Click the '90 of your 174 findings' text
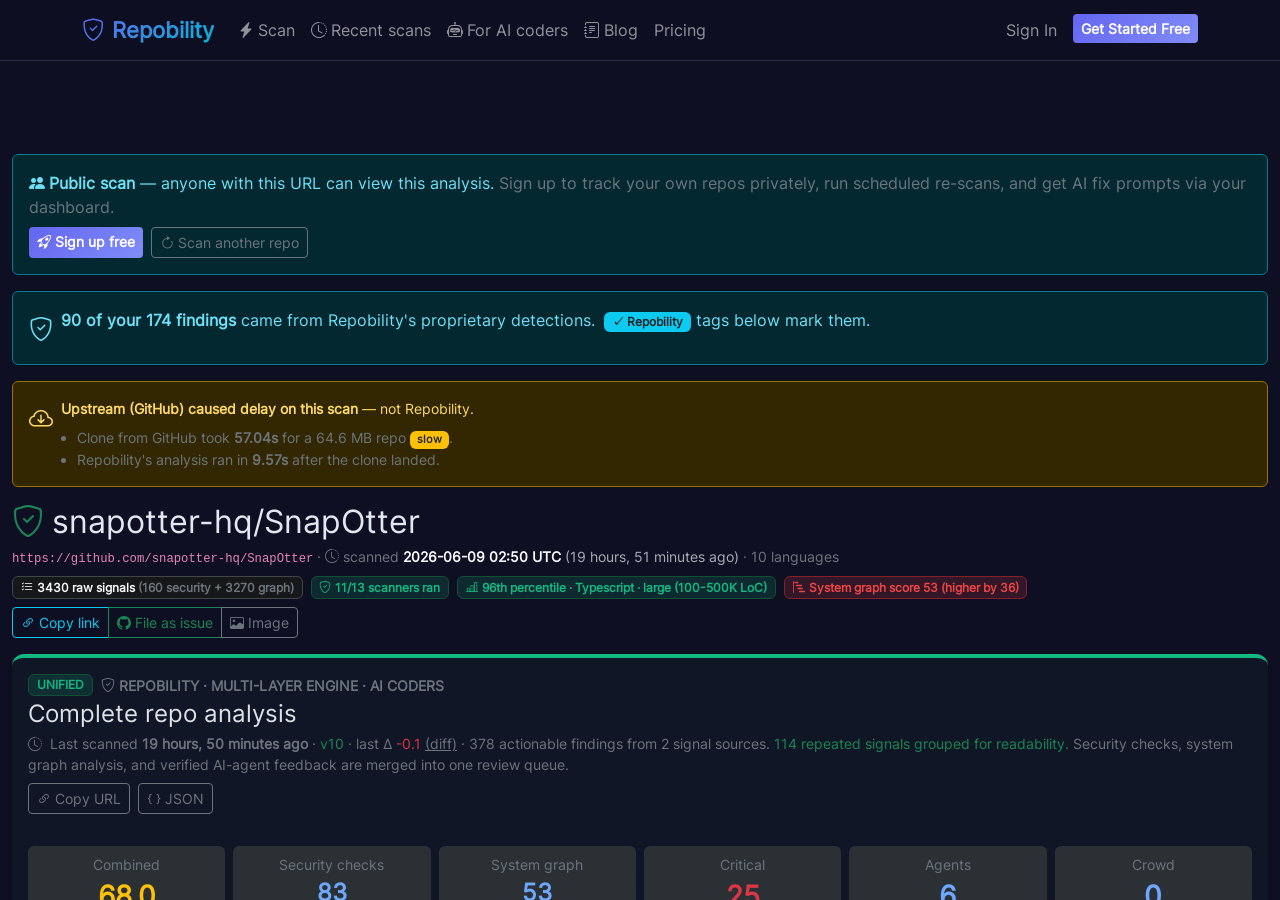 [149, 320]
